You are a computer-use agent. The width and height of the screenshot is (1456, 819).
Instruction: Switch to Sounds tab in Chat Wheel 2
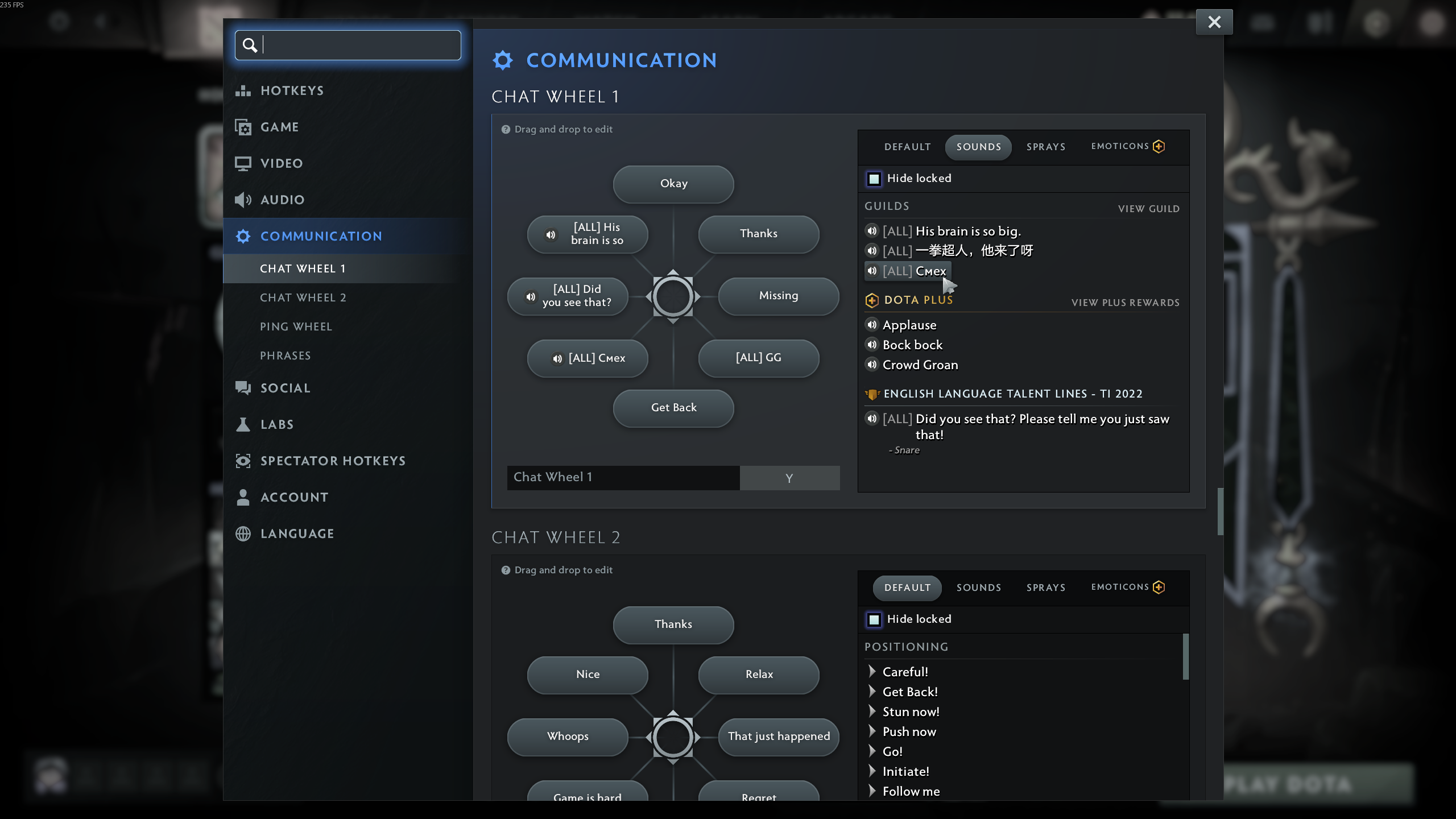pos(978,588)
